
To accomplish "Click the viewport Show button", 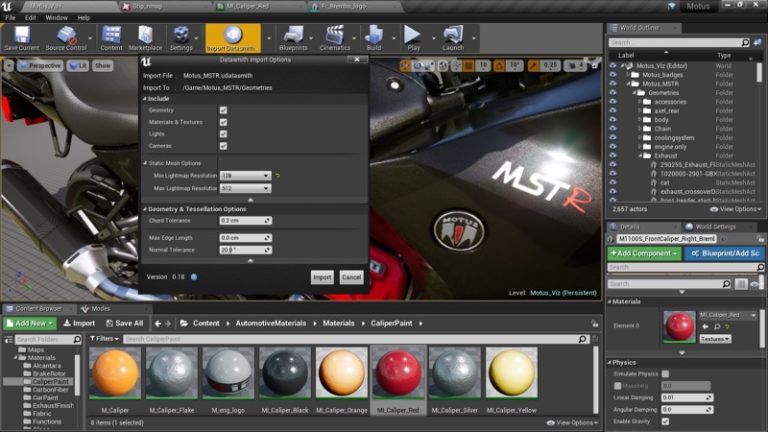I will click(x=103, y=66).
